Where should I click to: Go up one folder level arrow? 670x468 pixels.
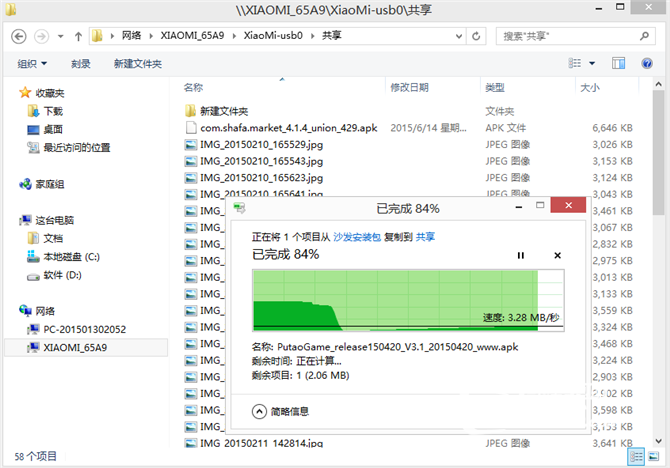coord(77,36)
